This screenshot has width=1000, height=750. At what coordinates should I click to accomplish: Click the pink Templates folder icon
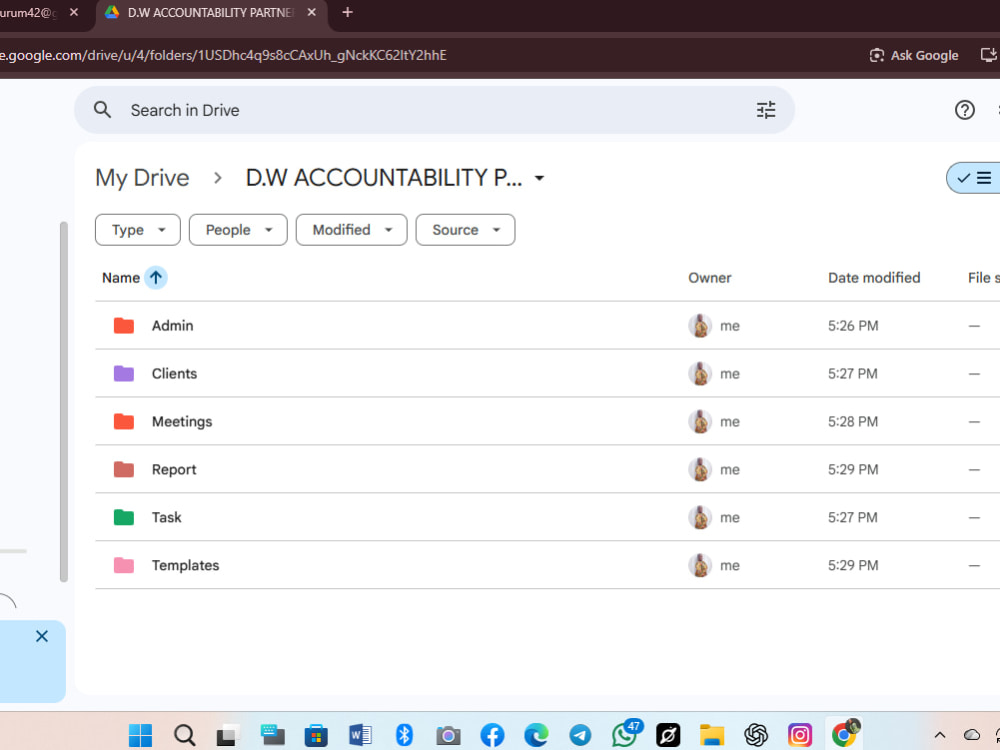pos(124,565)
